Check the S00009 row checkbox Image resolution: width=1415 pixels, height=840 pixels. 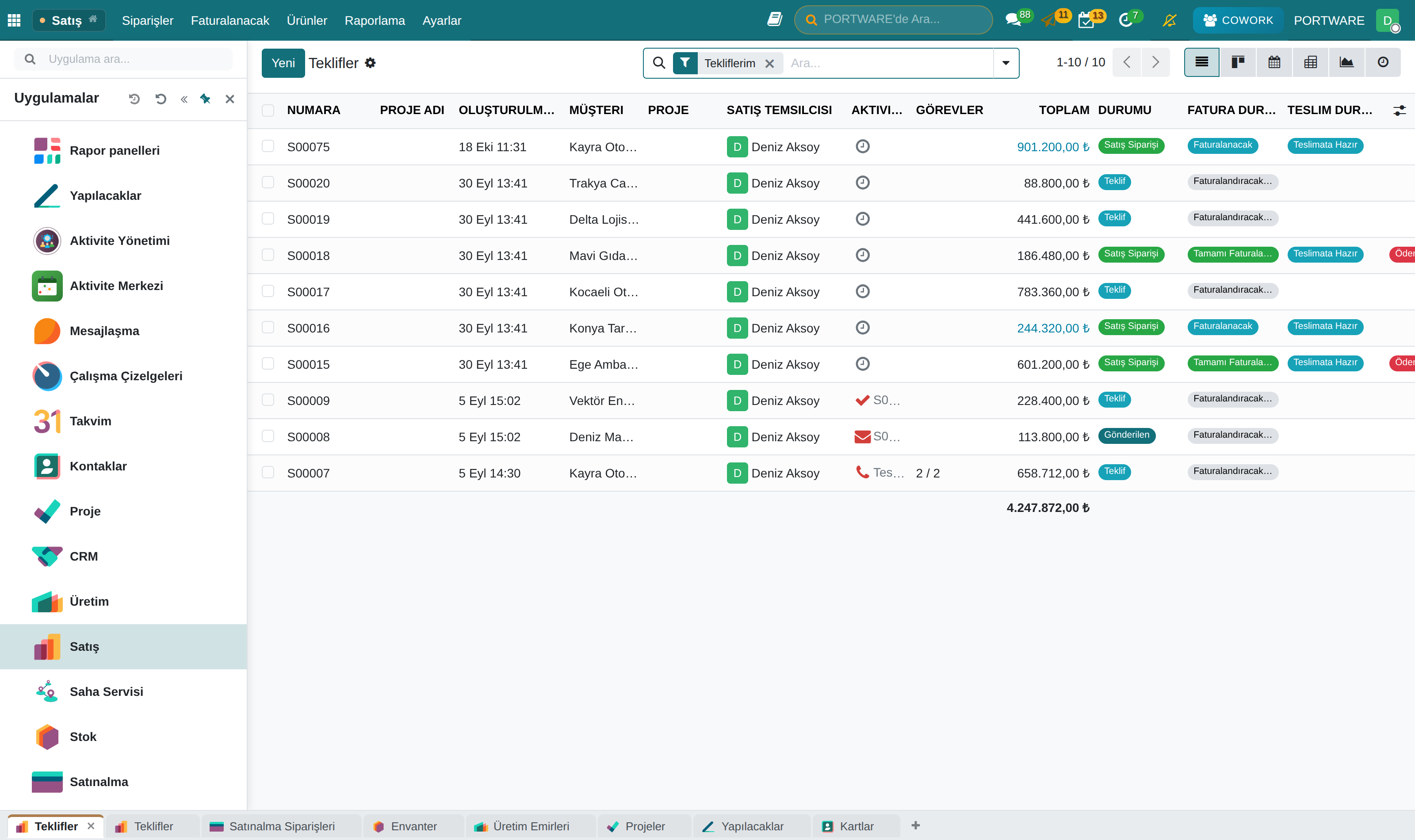(268, 400)
